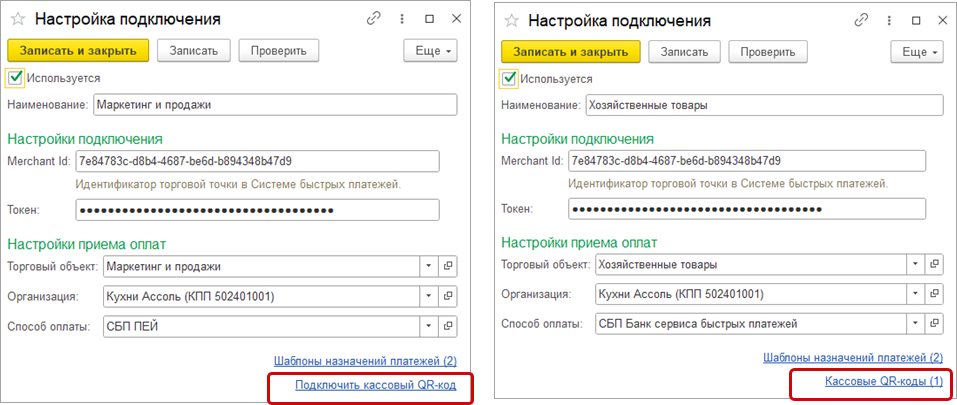Viewport: 957px width, 405px height.
Task: Click Организация field in right window
Action: tap(750, 294)
